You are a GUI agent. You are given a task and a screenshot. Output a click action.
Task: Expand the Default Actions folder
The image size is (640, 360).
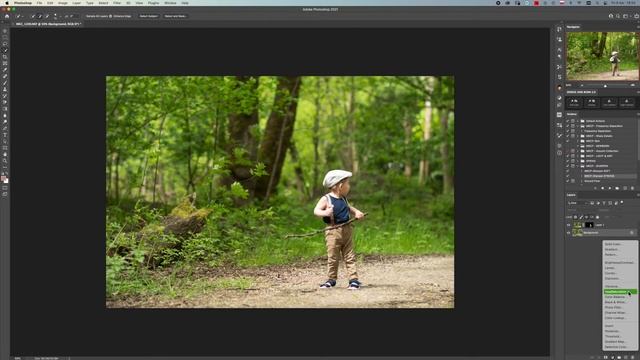pyautogui.click(x=578, y=121)
